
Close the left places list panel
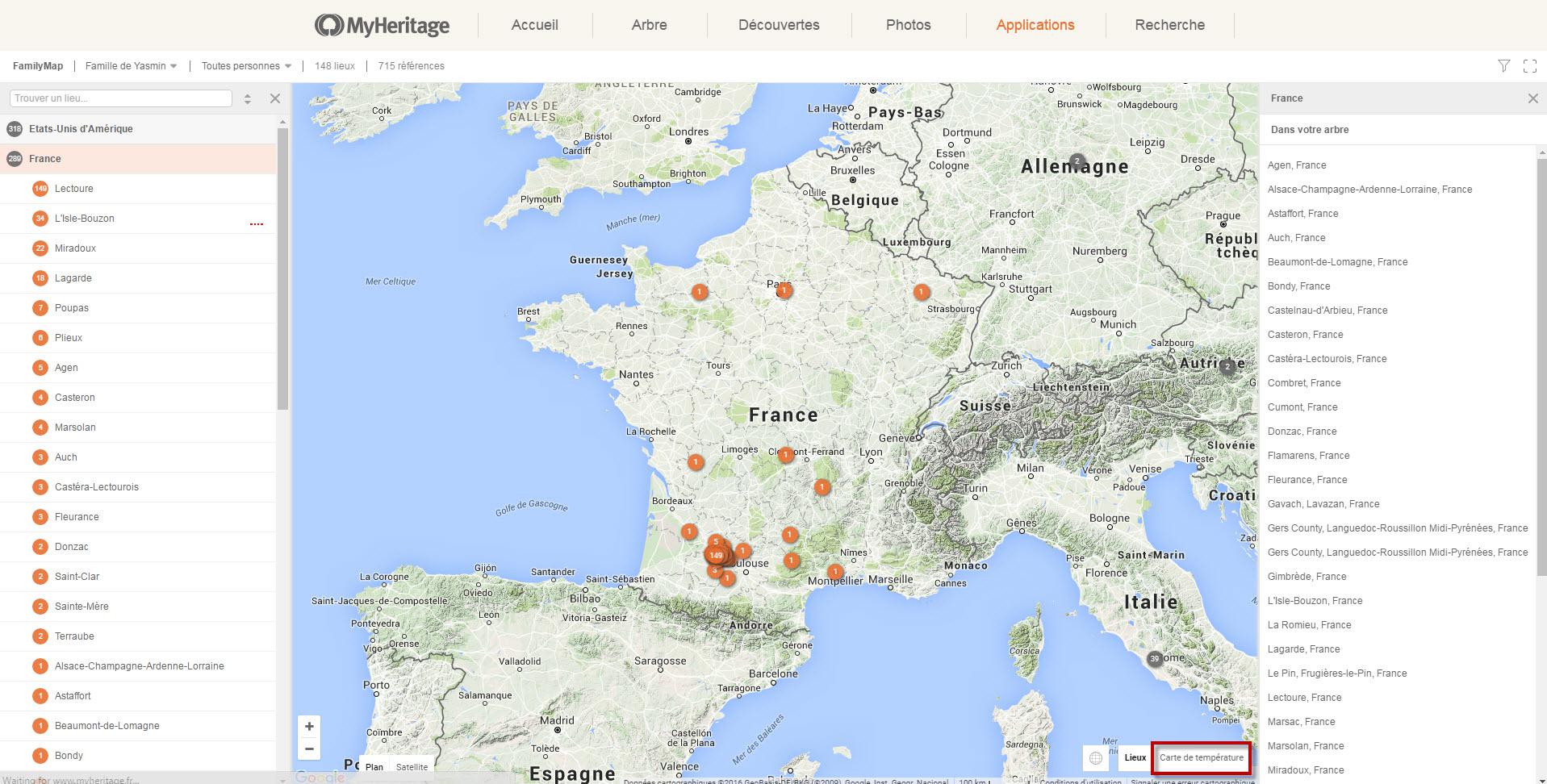point(275,98)
